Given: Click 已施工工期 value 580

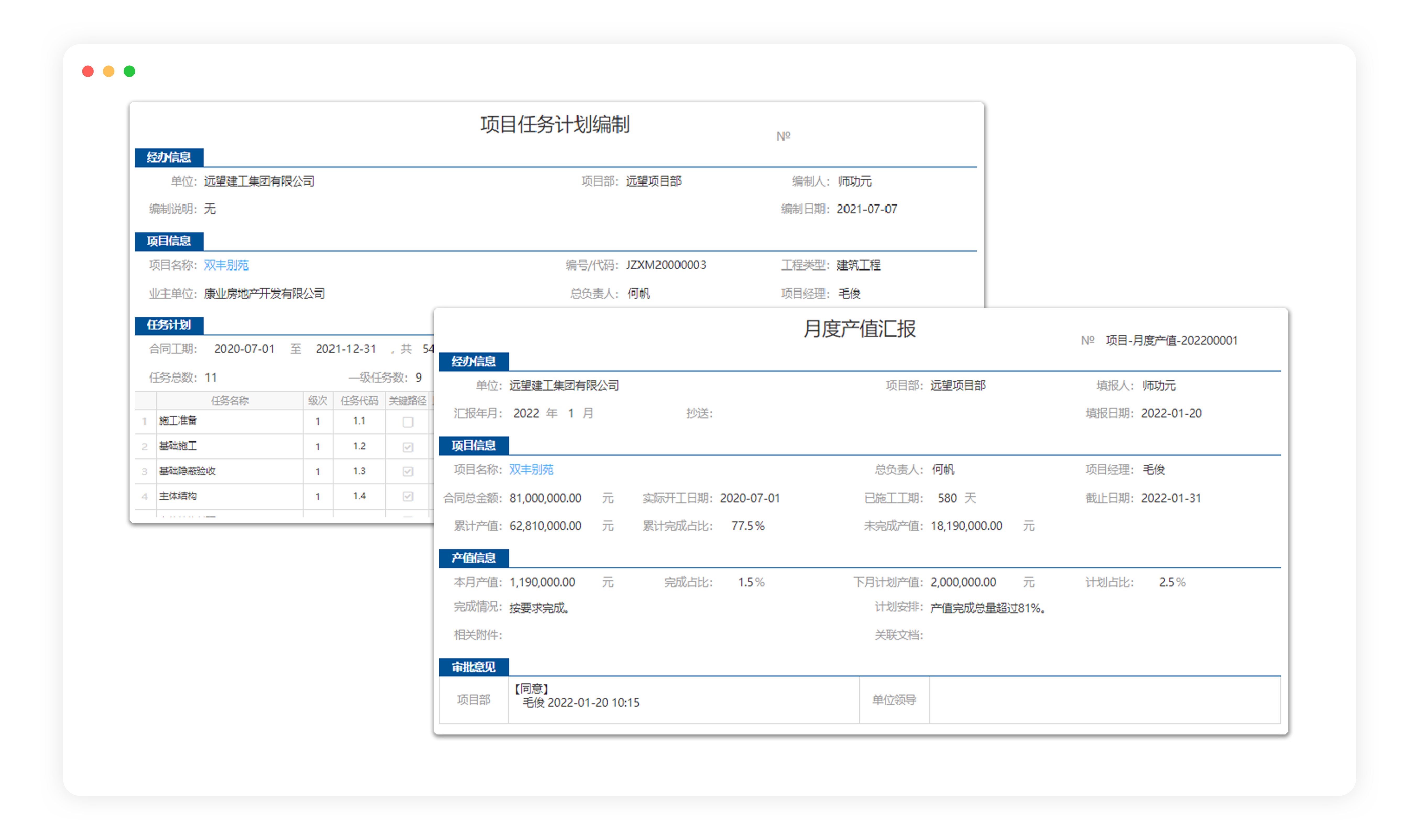Looking at the screenshot, I should (947, 498).
